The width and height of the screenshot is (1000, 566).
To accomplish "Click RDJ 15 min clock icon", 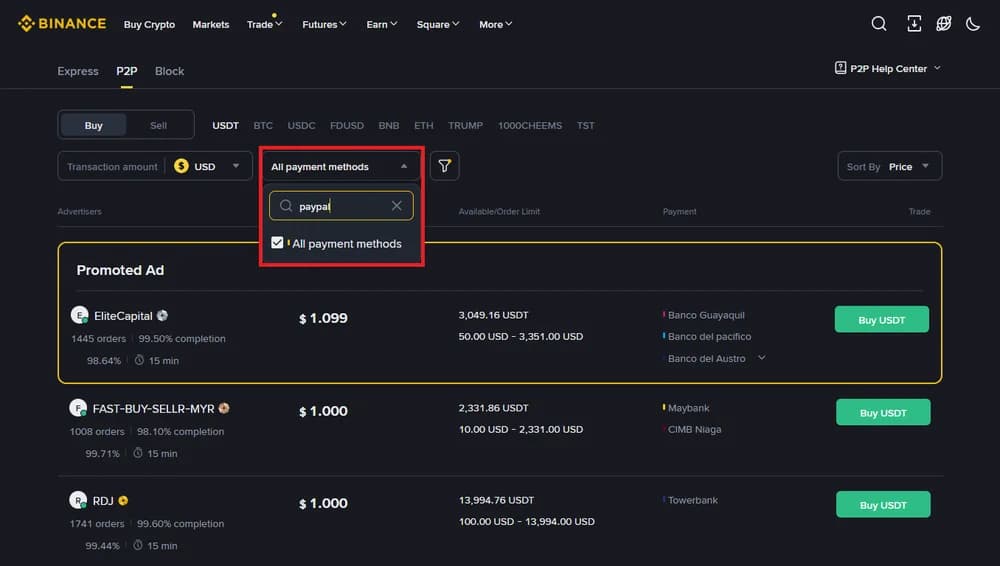I will 138,545.
